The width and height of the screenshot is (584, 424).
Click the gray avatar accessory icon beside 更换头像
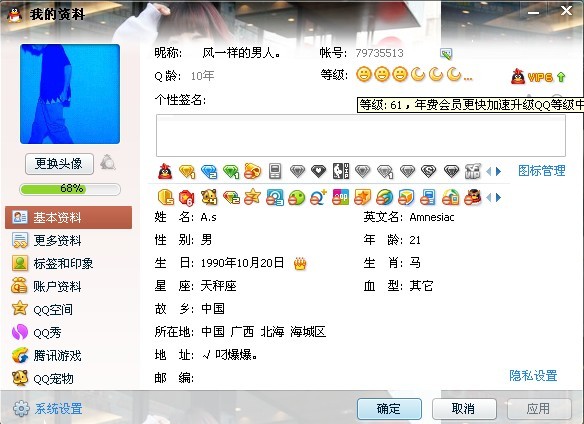pyautogui.click(x=108, y=163)
